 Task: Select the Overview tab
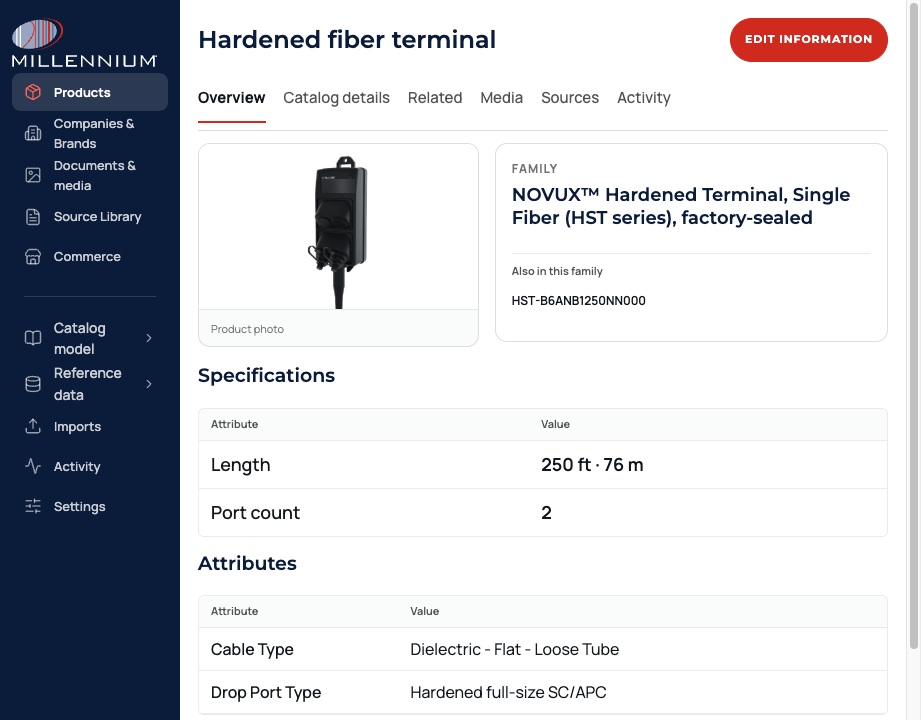pos(231,97)
